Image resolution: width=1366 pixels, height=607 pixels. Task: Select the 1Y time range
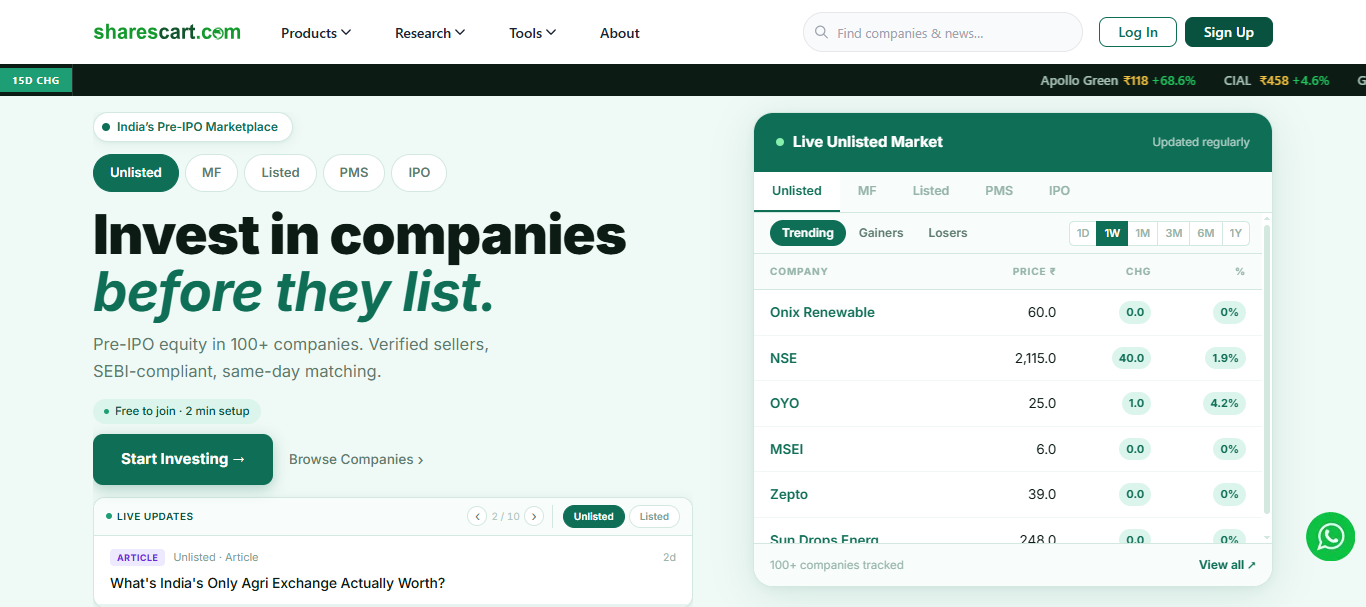tap(1236, 233)
